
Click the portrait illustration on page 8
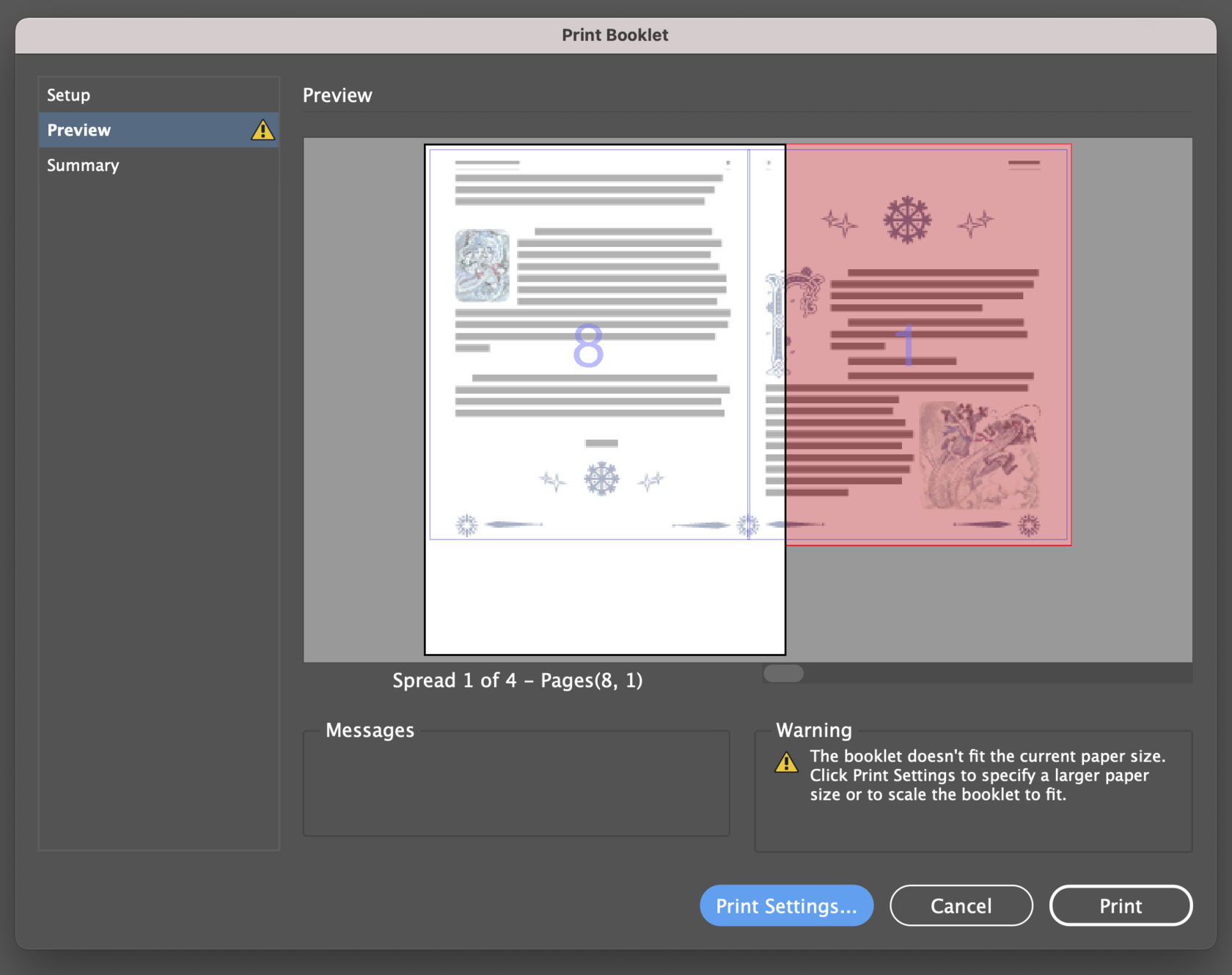(482, 265)
